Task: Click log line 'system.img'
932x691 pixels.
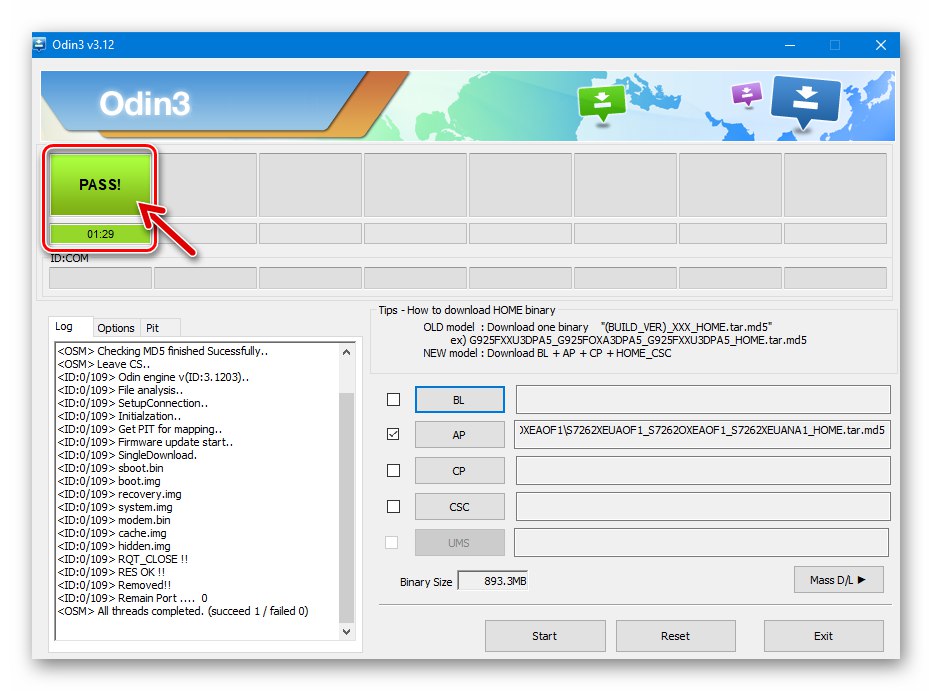Action: (115, 507)
